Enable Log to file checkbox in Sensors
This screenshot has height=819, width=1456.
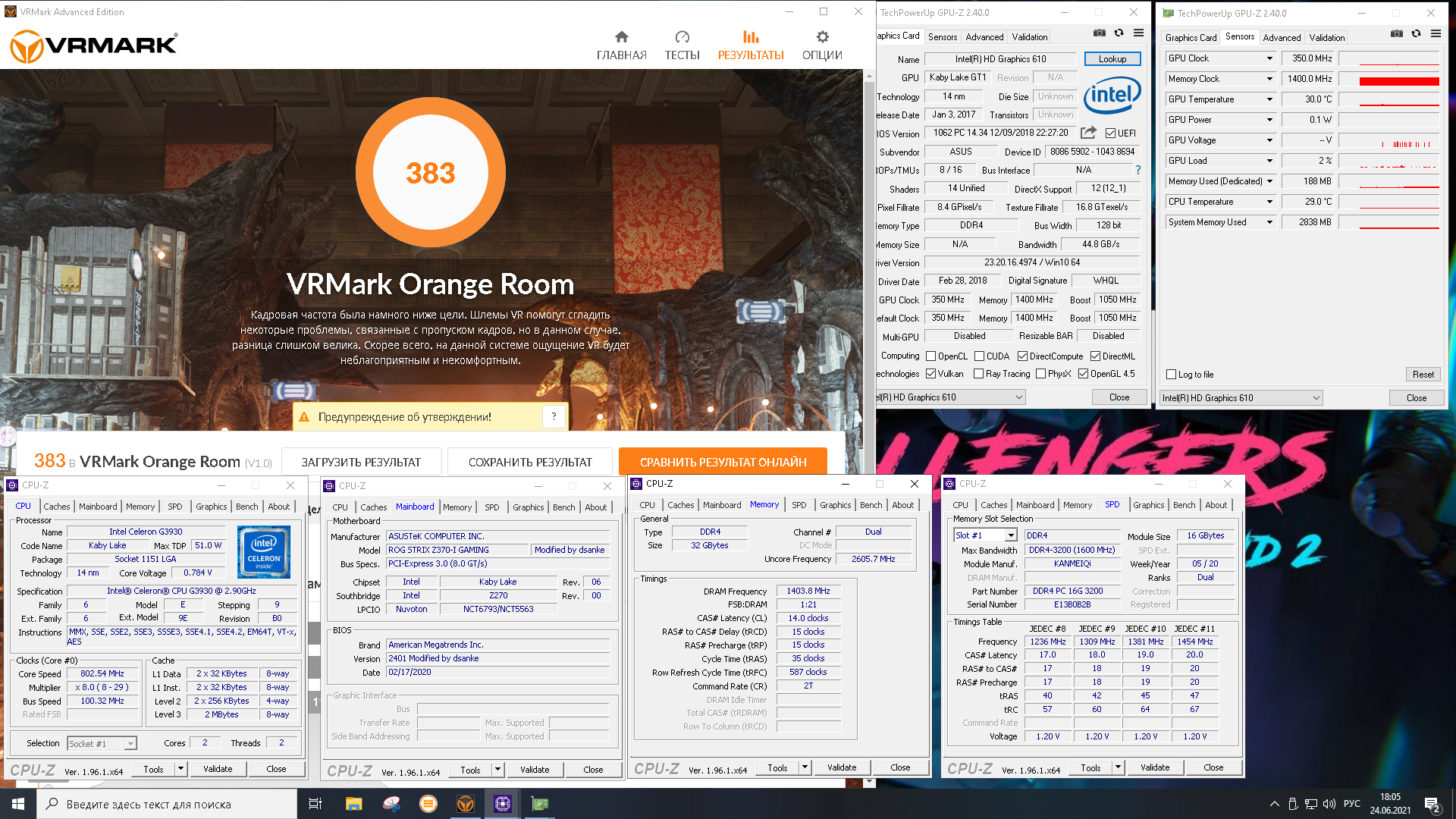pos(1171,375)
